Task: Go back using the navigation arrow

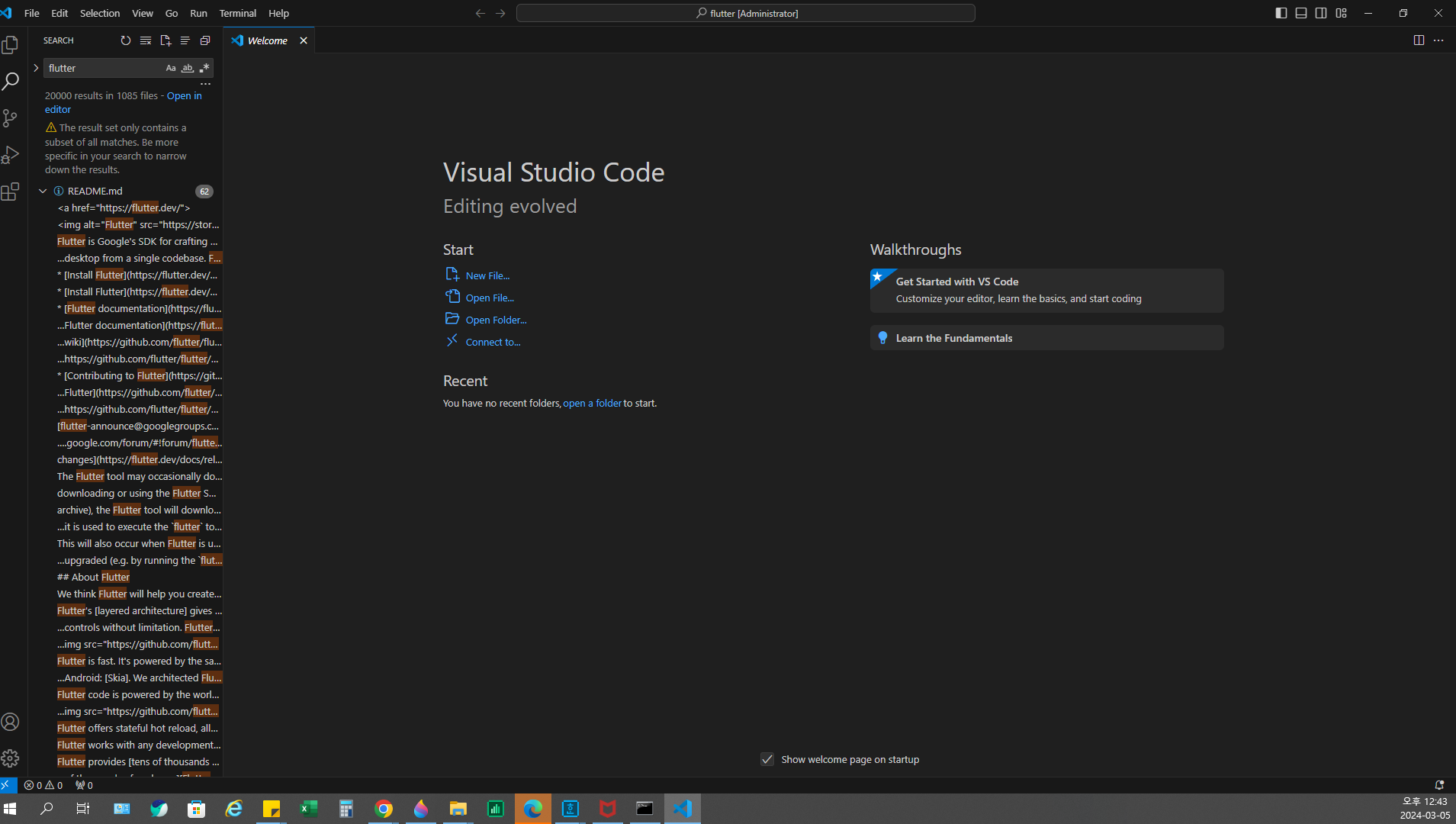Action: 481,13
